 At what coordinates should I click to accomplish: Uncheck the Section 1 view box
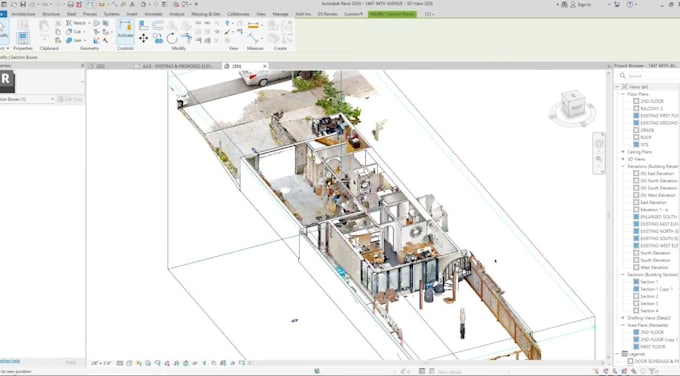coord(636,282)
